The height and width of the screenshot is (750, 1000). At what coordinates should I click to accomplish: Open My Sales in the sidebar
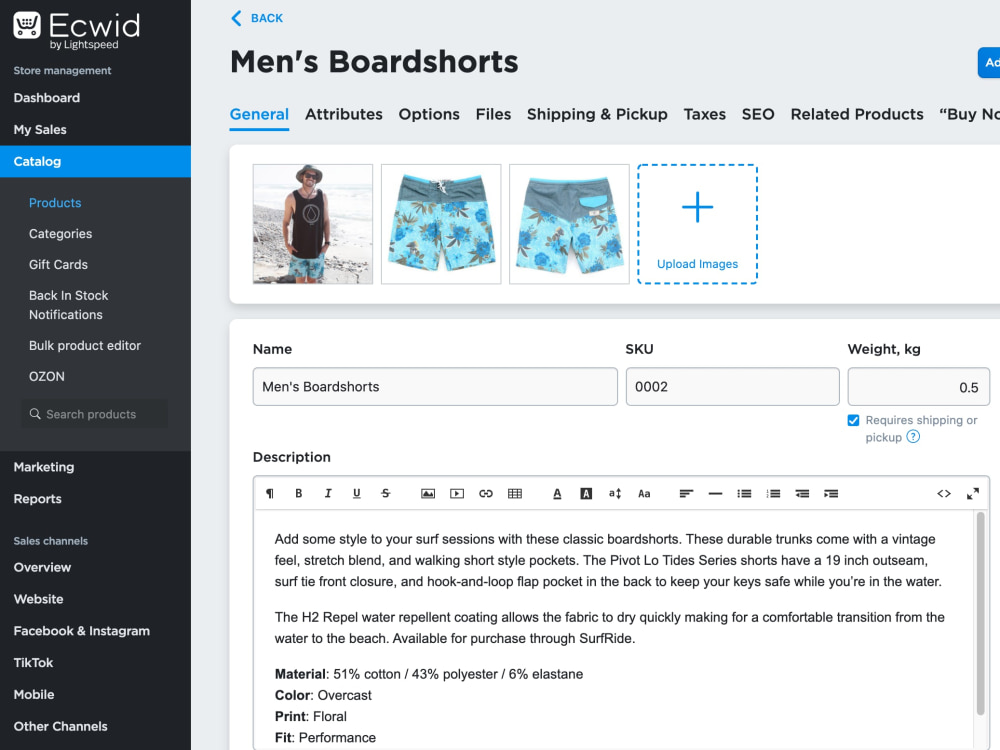tap(40, 129)
